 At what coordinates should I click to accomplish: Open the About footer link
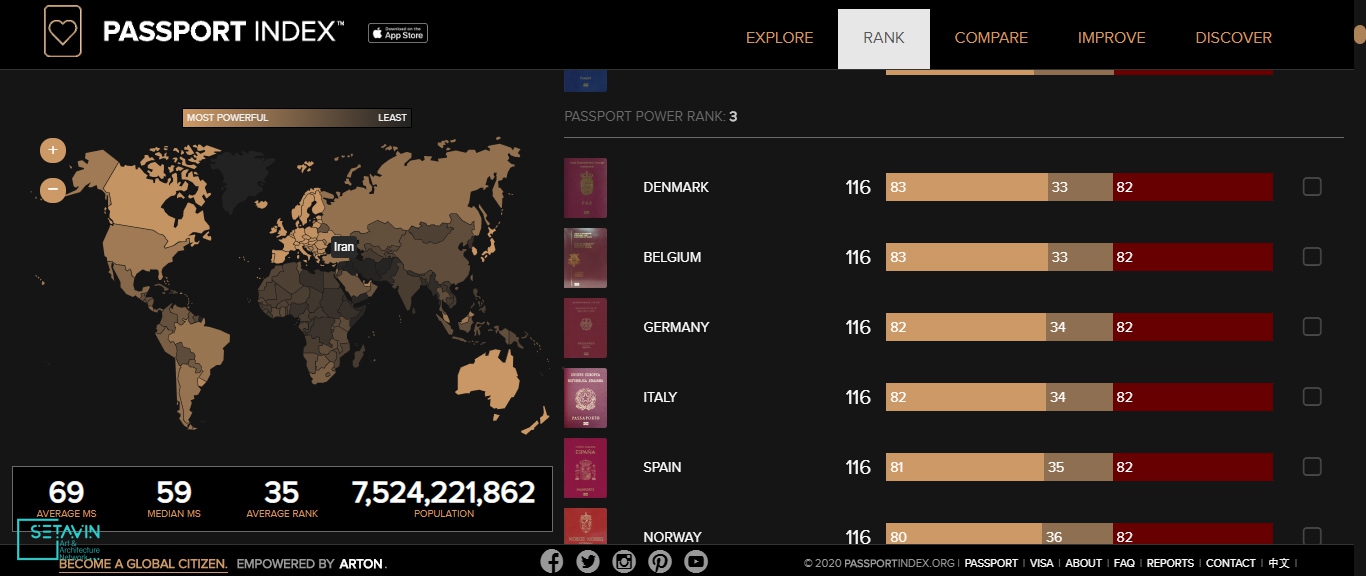point(1083,563)
